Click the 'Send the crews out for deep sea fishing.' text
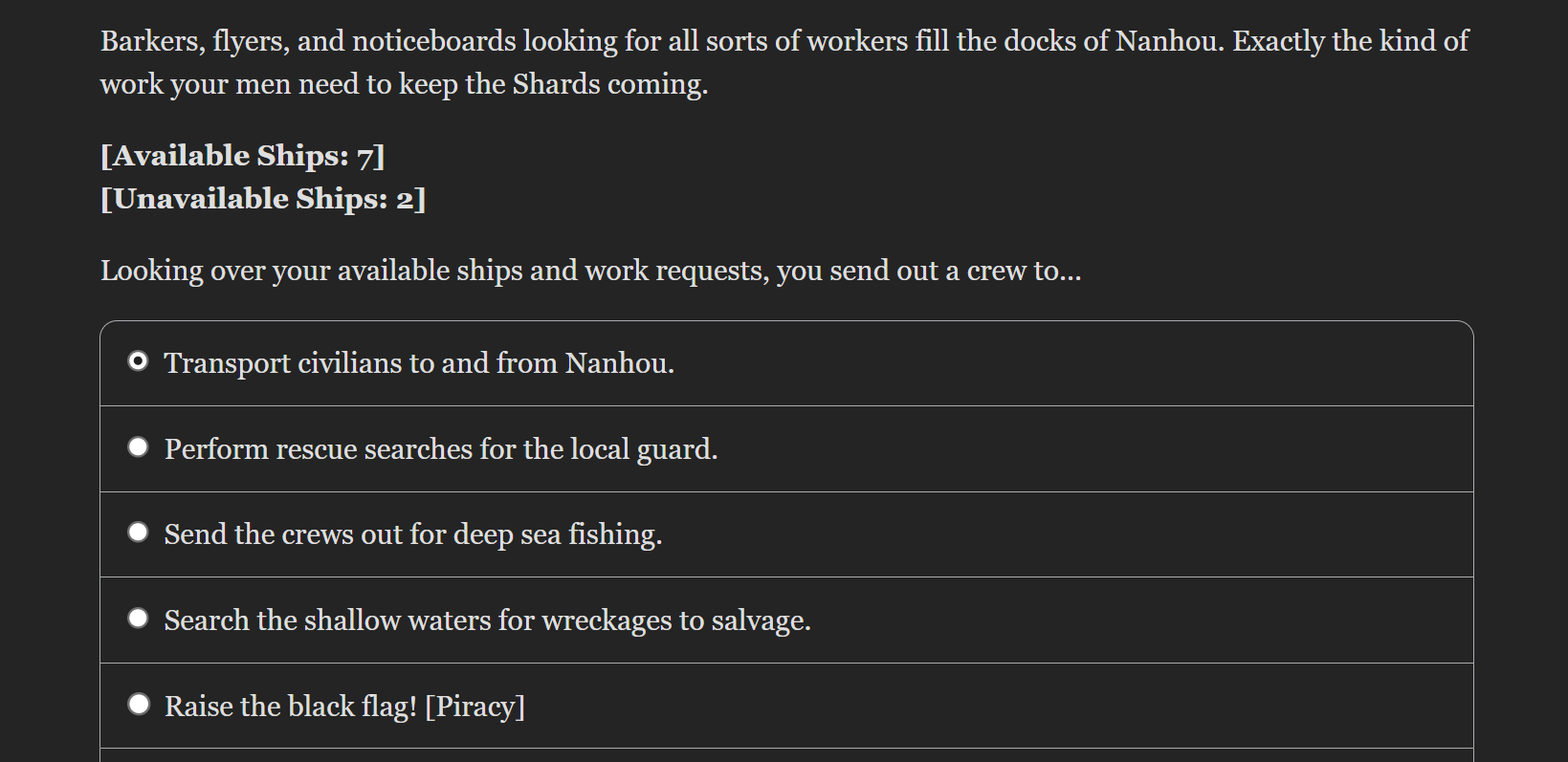 tap(413, 534)
